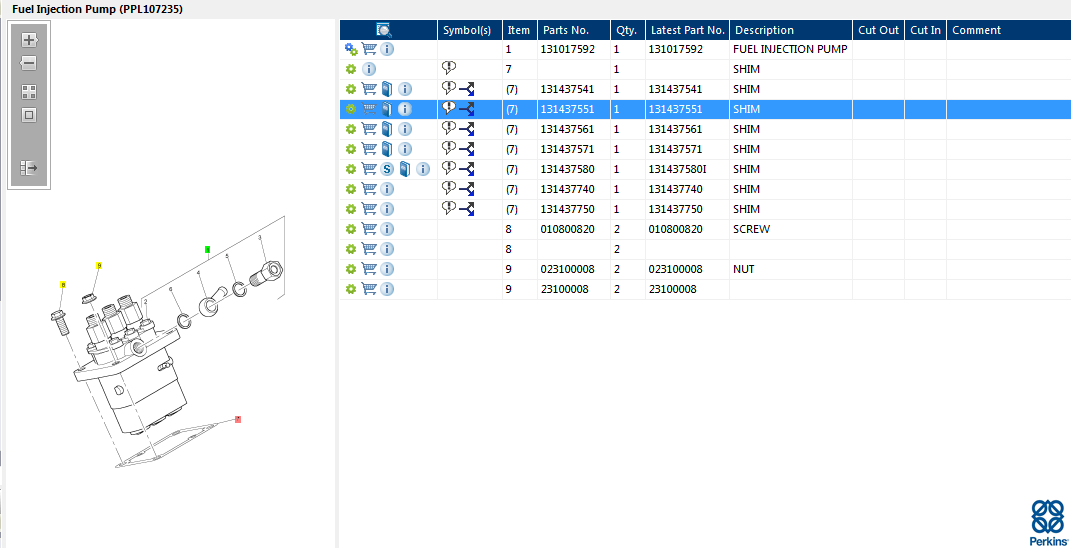
Task: Open the book icon for part 131437541
Action: click(x=387, y=89)
